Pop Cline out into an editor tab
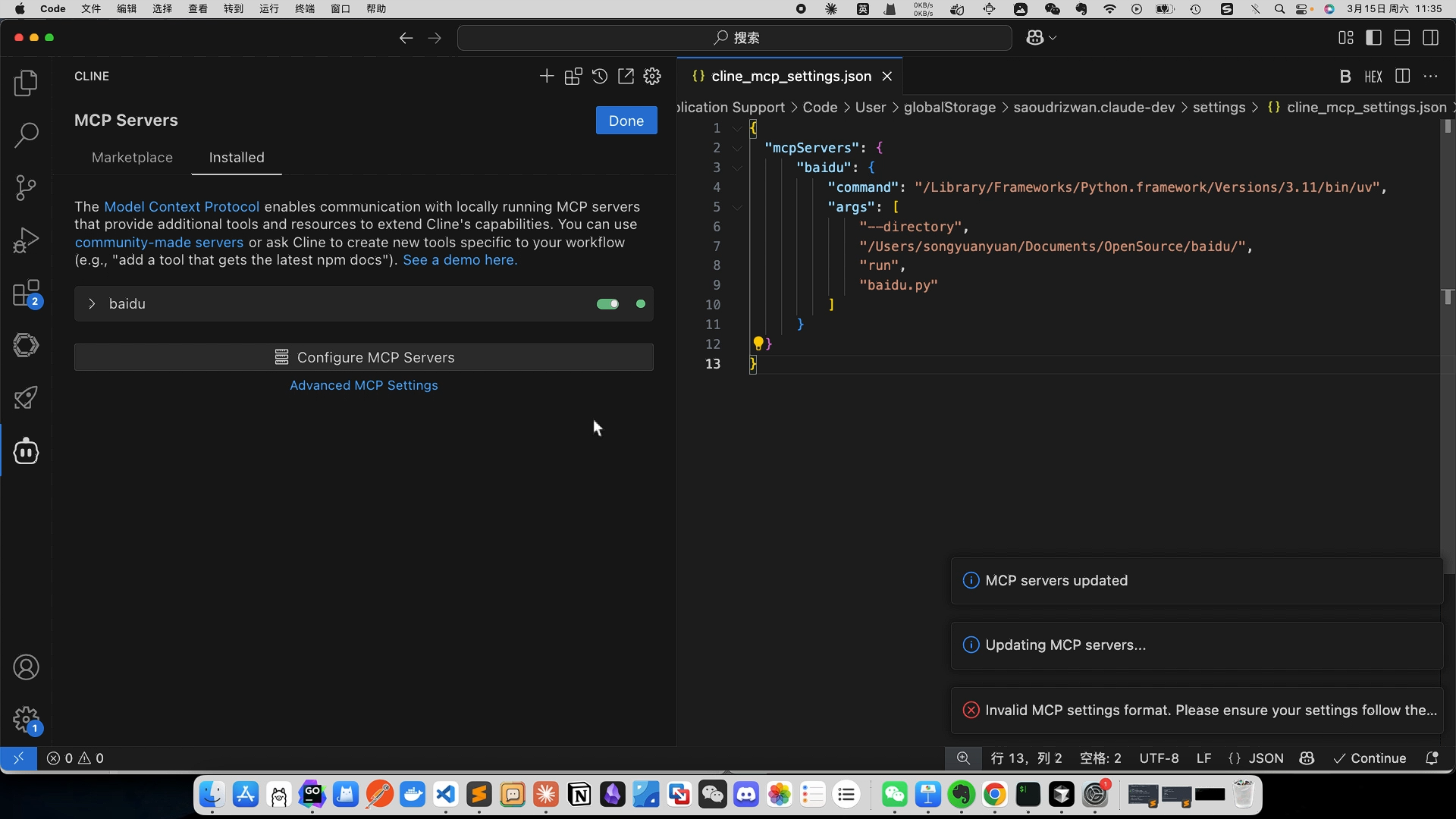This screenshot has width=1456, height=819. (626, 76)
